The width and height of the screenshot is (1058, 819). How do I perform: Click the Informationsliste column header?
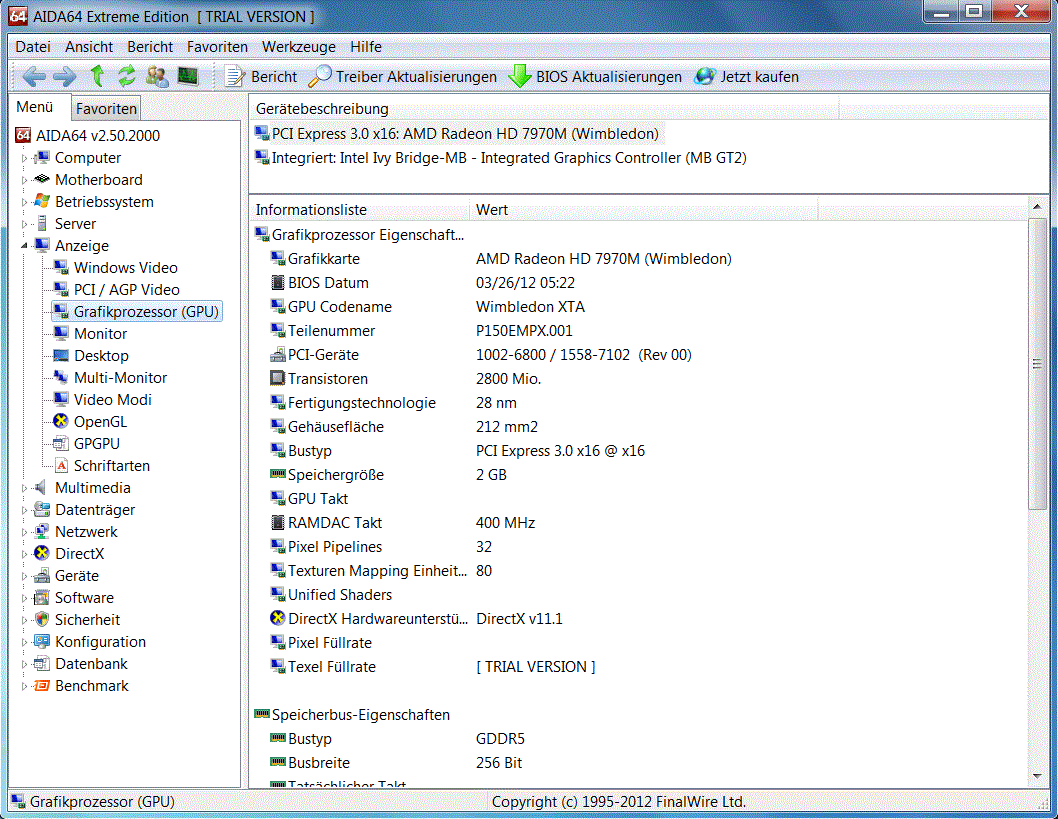360,210
